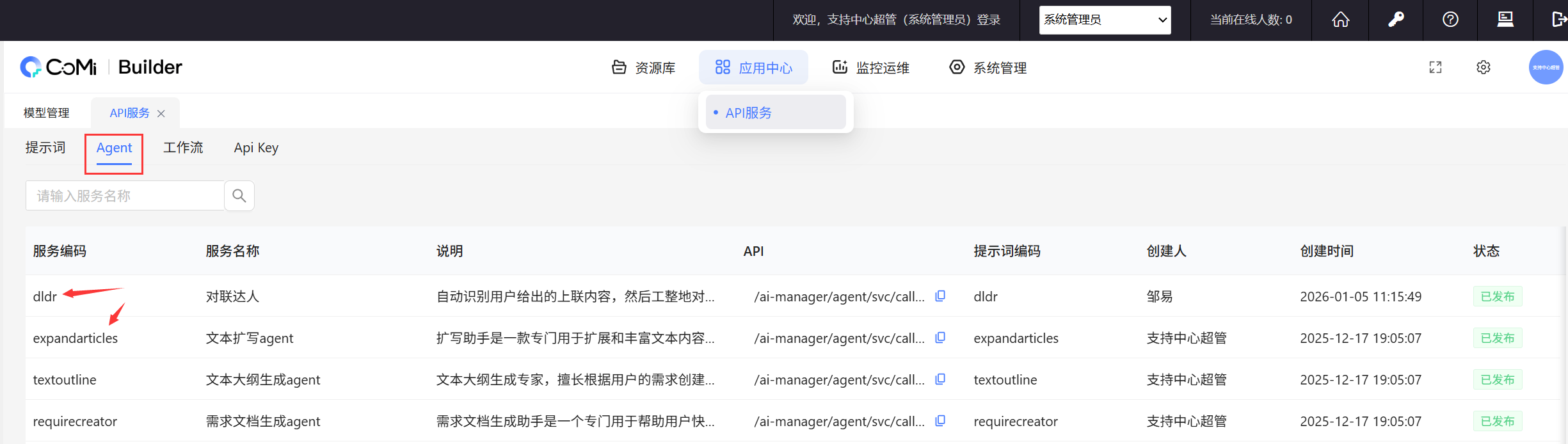Screen dimensions: 1568x444
Task: Click the 模型管理 page tab
Action: click(47, 113)
